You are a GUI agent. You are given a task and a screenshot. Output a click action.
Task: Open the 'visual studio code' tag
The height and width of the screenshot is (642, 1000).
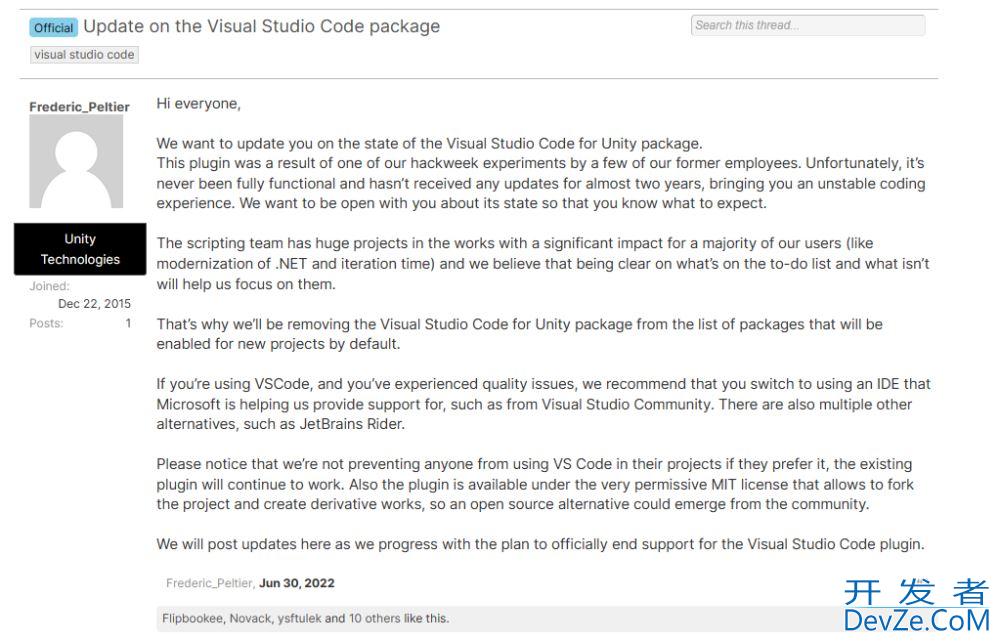click(x=84, y=55)
